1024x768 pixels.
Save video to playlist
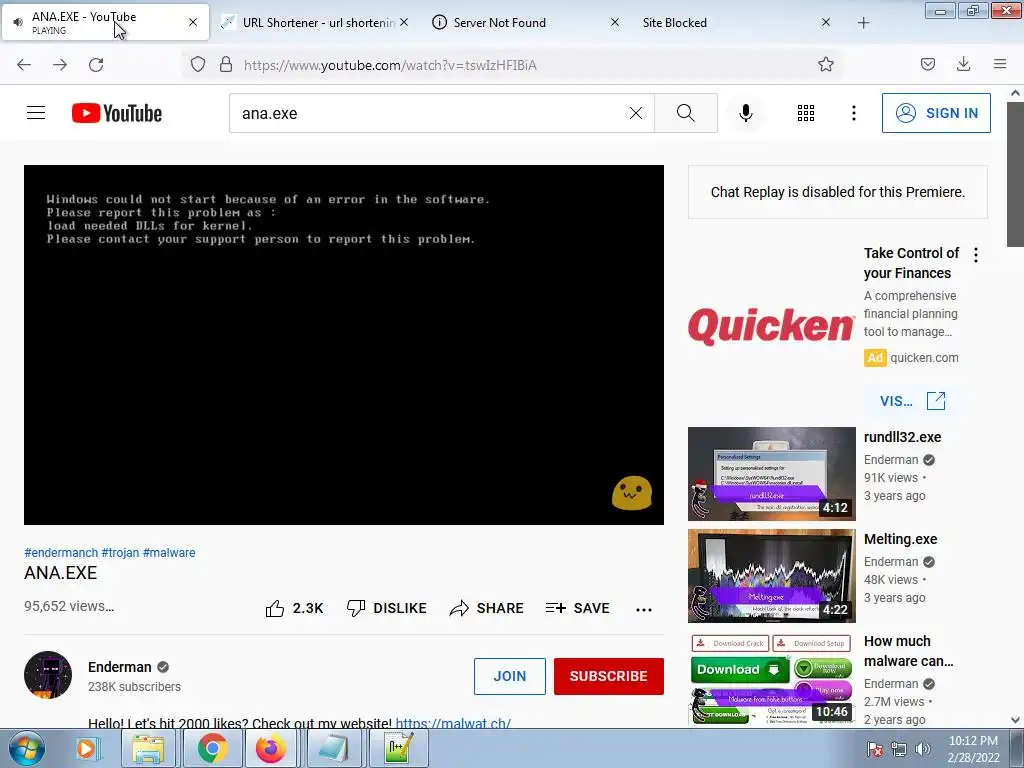click(x=577, y=608)
